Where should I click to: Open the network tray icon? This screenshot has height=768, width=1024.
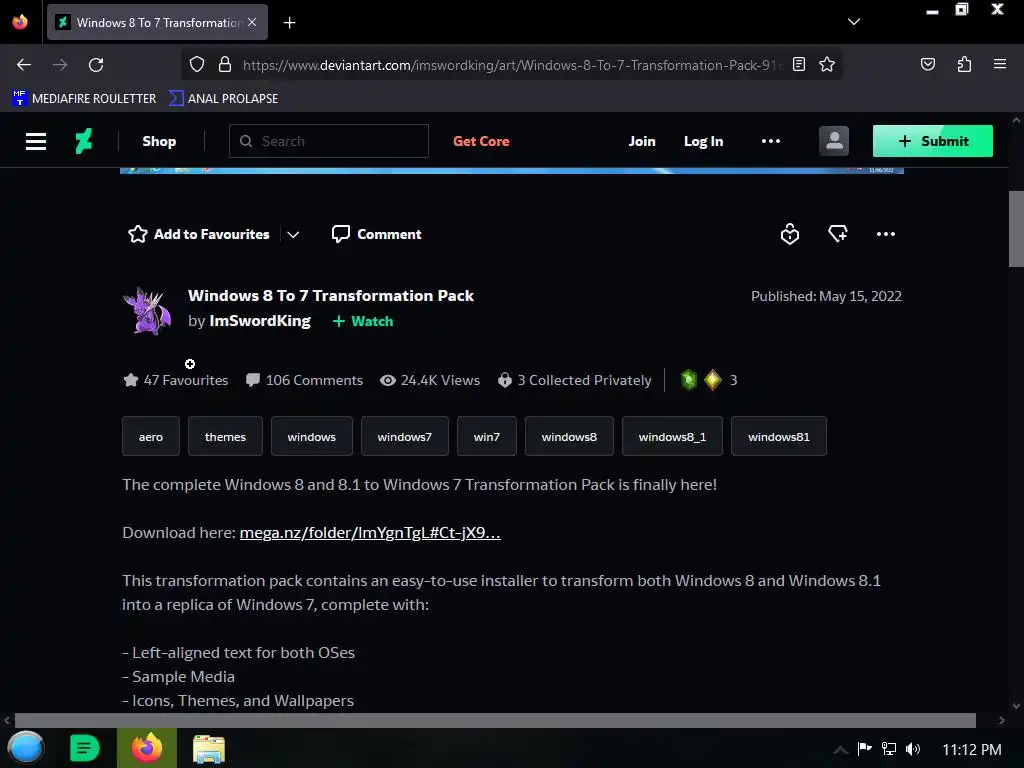(889, 749)
